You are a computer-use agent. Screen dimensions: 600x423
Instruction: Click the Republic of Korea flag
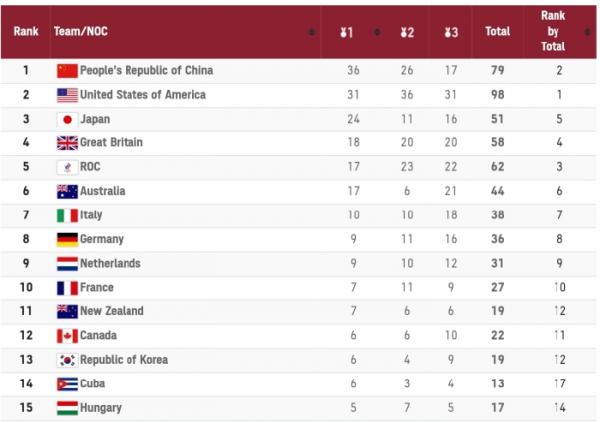tap(67, 360)
